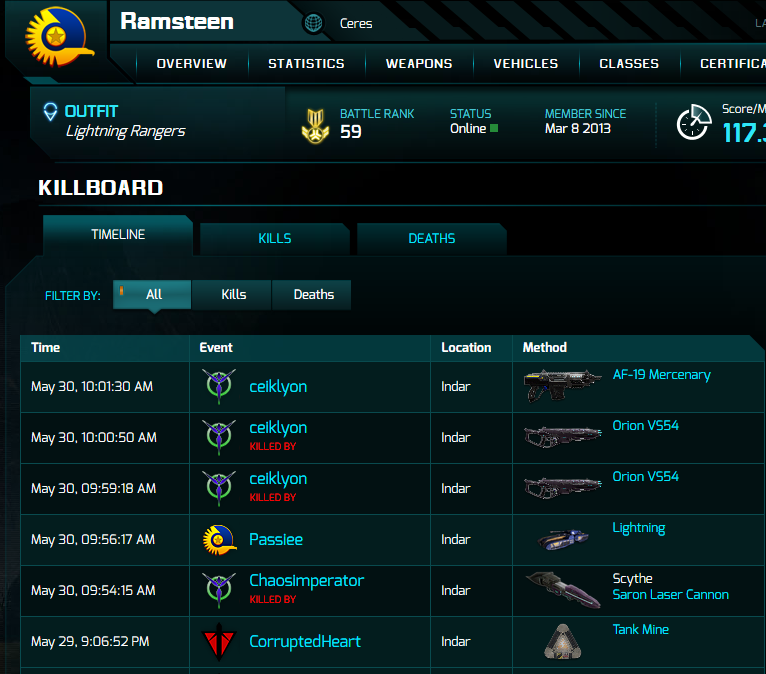The width and height of the screenshot is (766, 674).
Task: Open the Weapons section
Action: click(x=419, y=63)
